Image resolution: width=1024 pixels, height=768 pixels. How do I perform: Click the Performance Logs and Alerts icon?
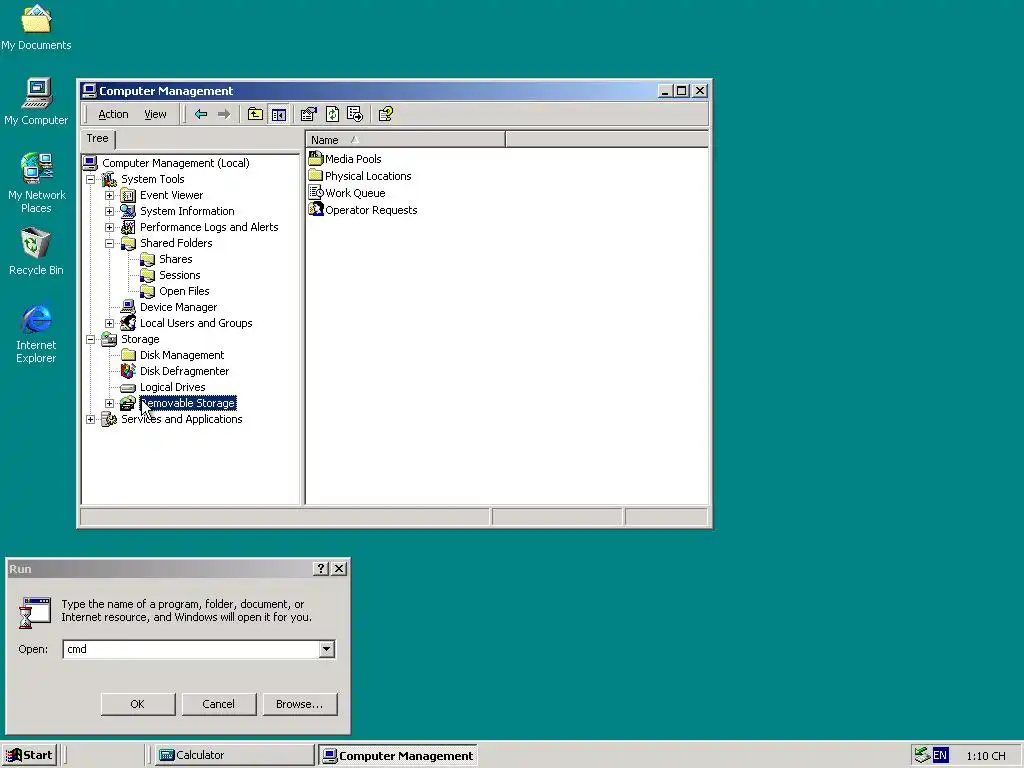(x=128, y=227)
